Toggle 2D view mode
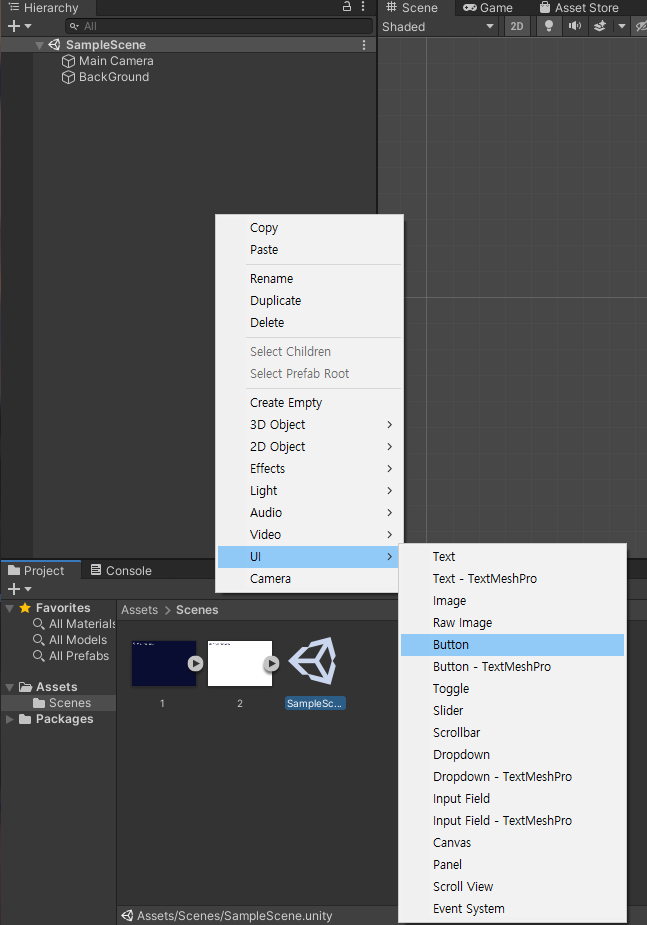Viewport: 647px width, 925px height. (x=517, y=27)
